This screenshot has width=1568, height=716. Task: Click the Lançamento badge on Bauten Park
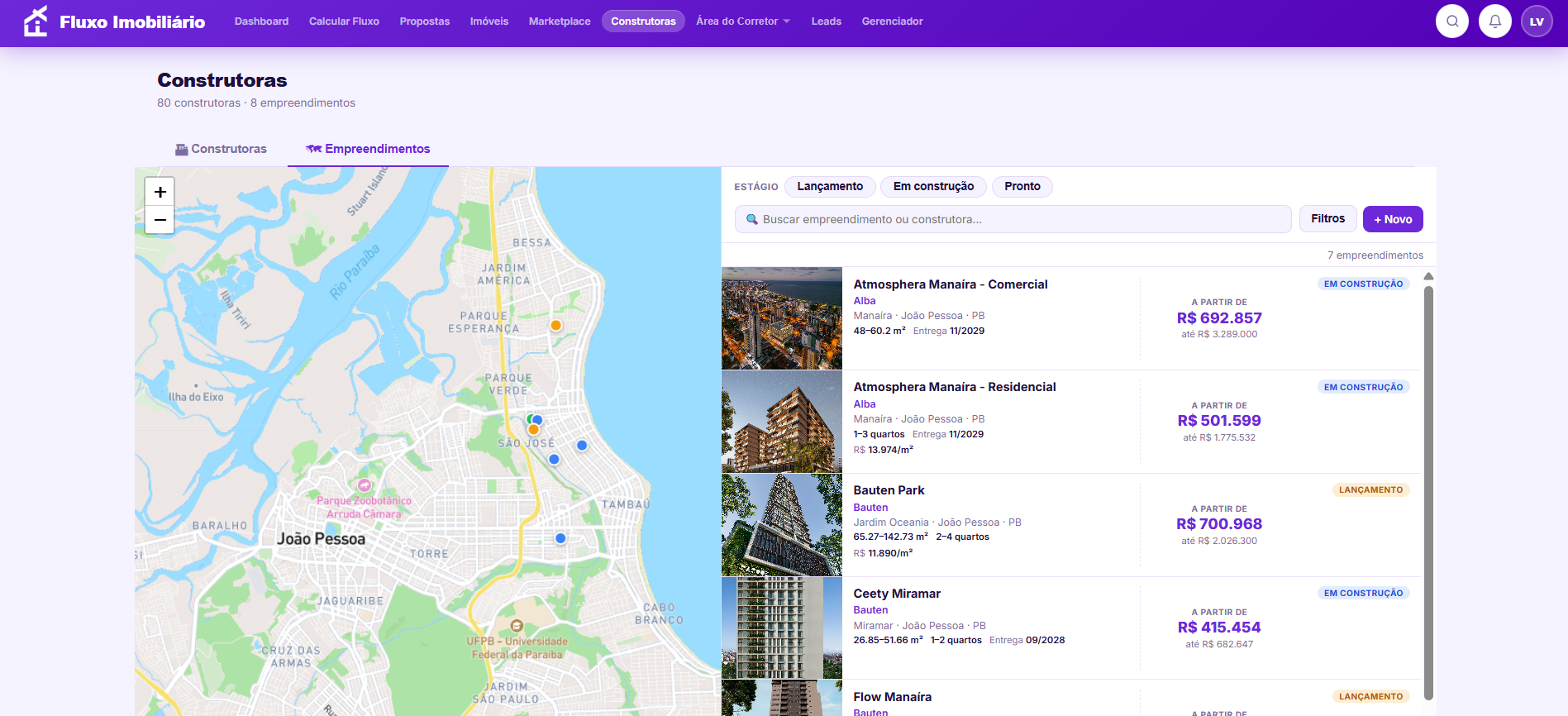click(x=1371, y=490)
